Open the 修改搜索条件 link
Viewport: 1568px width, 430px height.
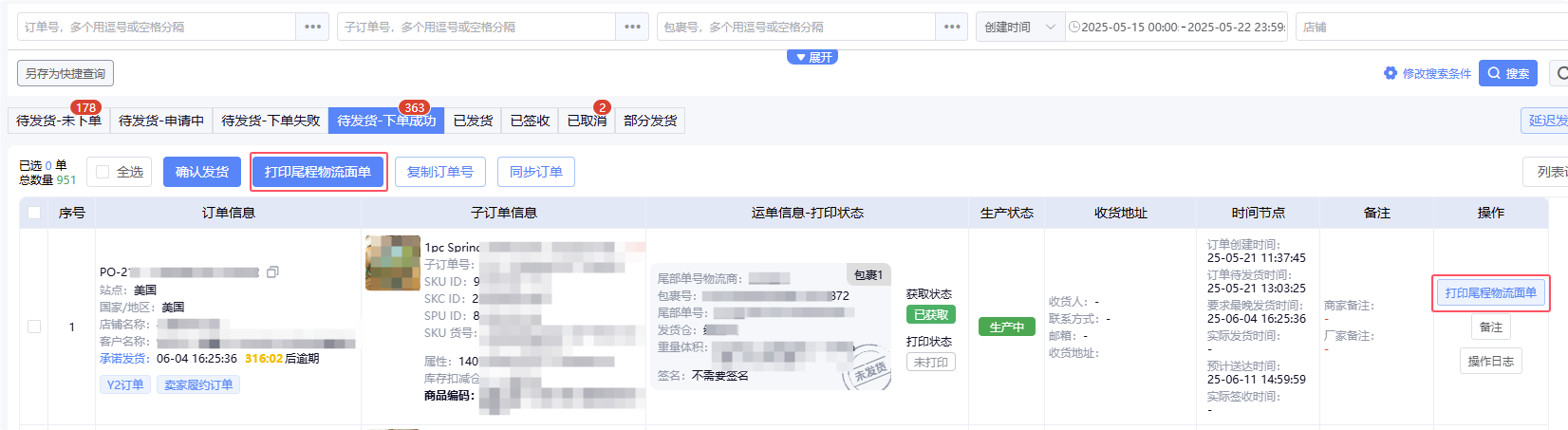(x=1437, y=73)
